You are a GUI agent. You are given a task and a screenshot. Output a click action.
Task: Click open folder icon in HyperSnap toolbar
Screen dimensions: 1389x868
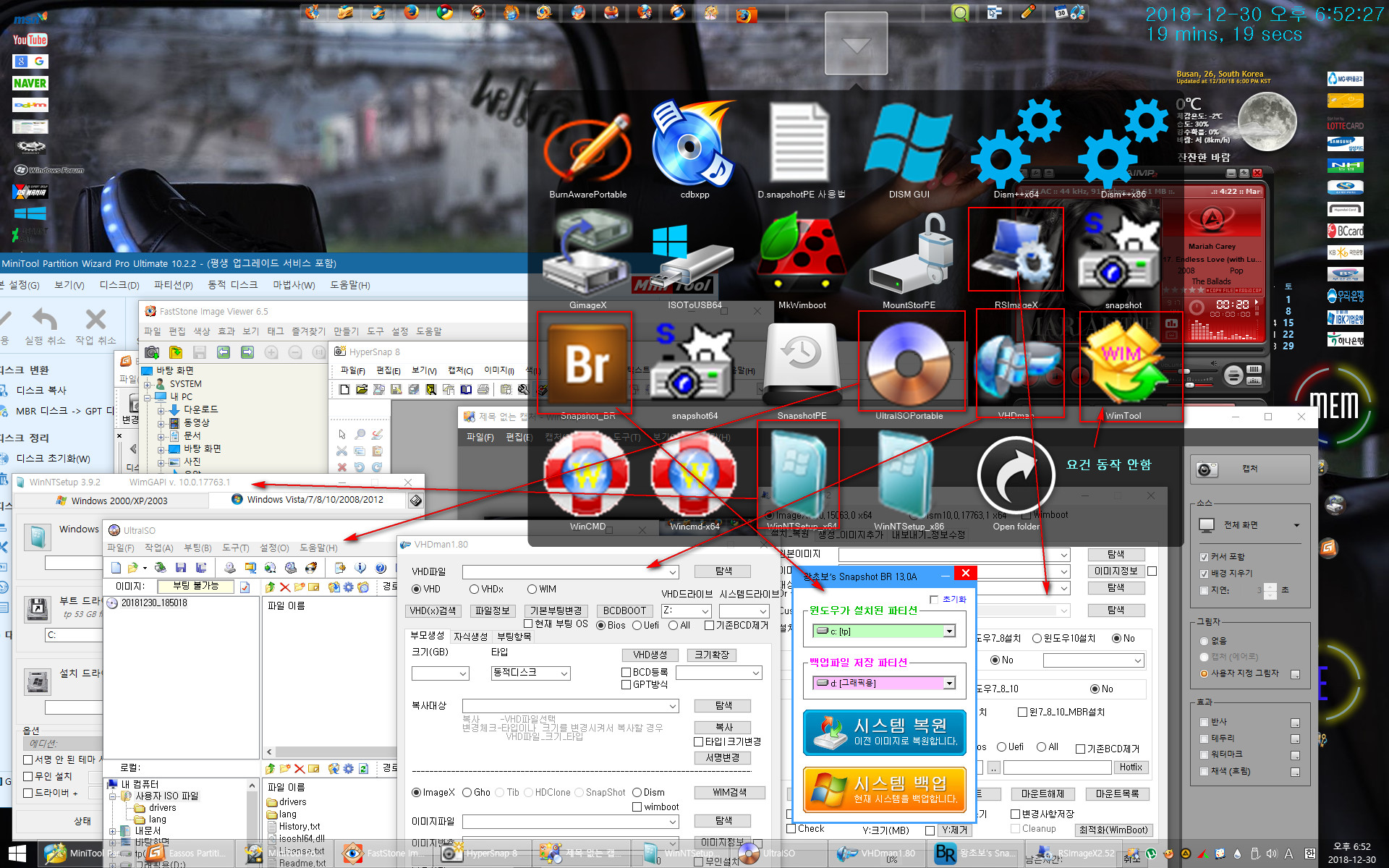(x=362, y=389)
